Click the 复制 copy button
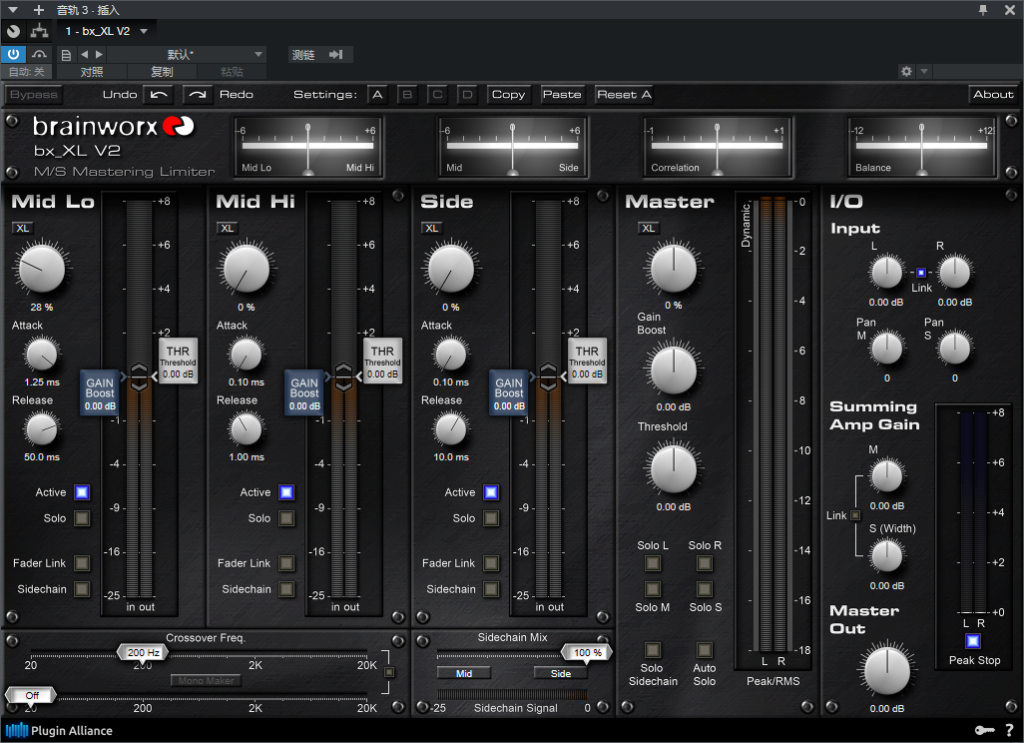This screenshot has height=743, width=1024. click(162, 72)
